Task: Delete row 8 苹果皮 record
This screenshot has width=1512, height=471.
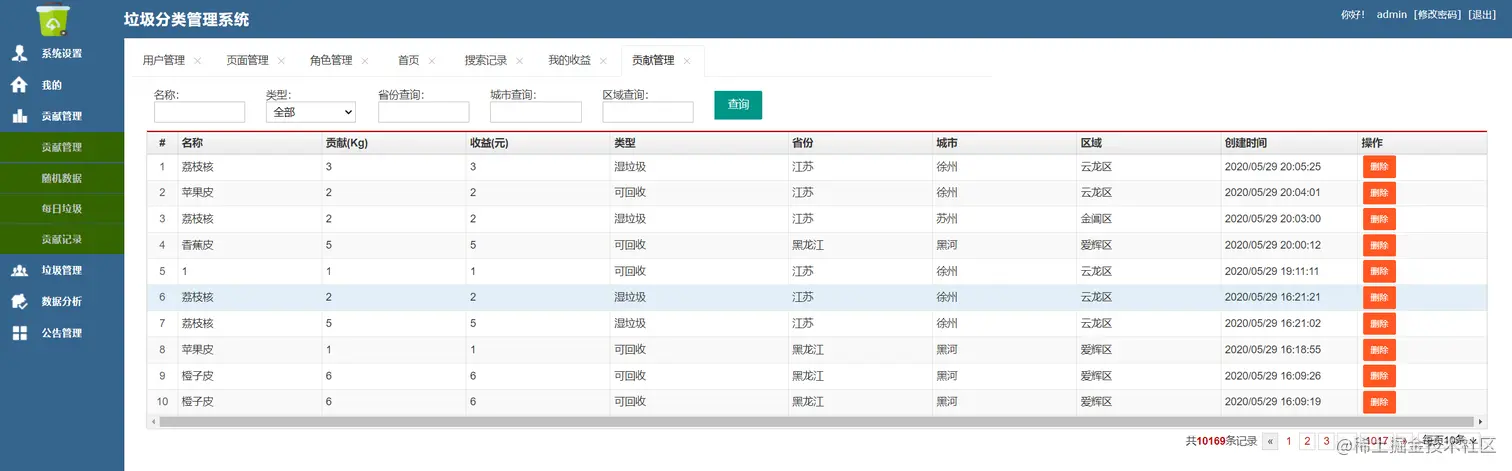Action: tap(1379, 350)
